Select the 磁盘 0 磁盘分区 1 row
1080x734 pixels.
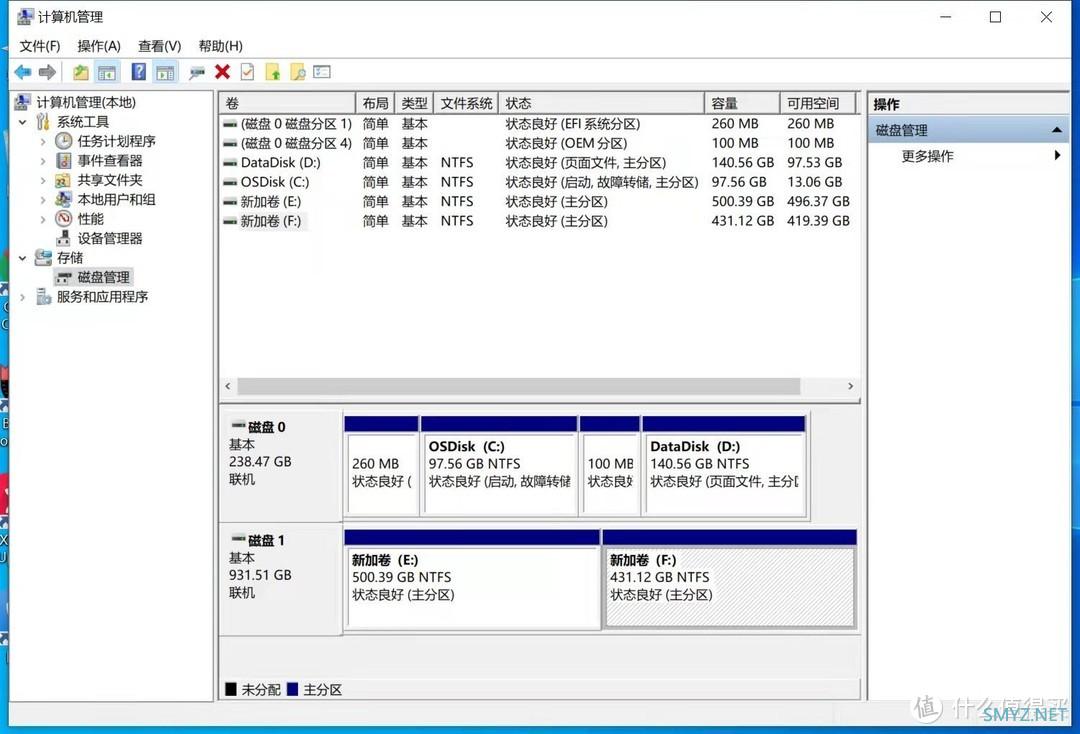tap(537, 124)
